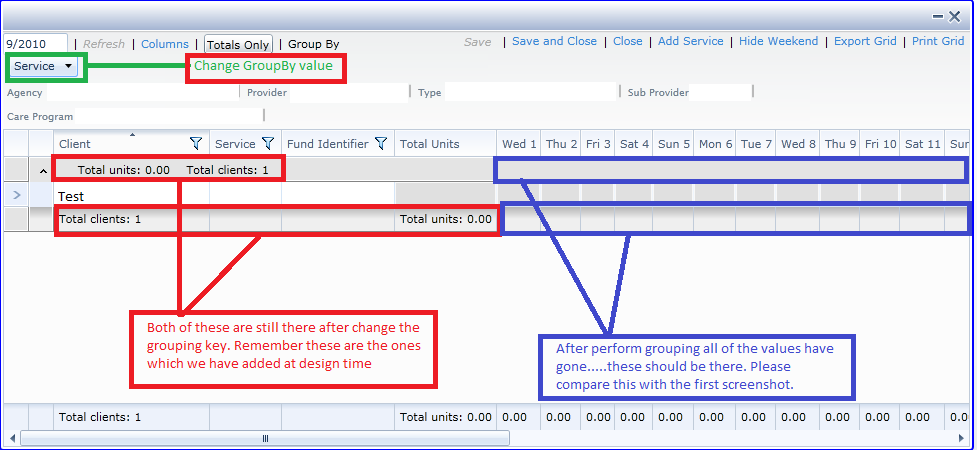Click the 9/2010 date input field
977x450 pixels.
click(x=36, y=44)
